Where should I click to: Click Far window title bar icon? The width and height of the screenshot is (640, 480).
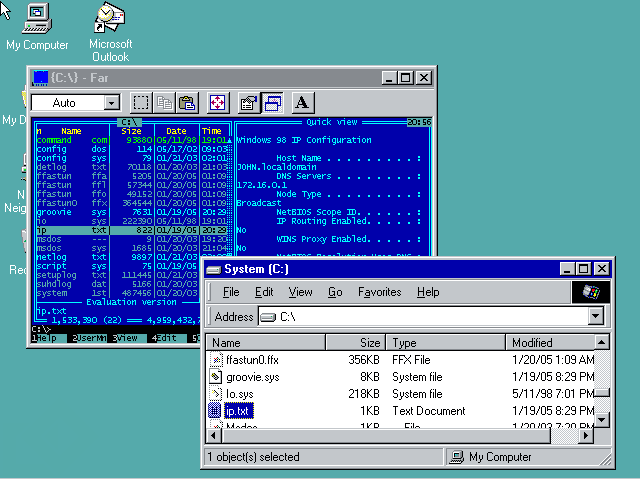point(40,78)
